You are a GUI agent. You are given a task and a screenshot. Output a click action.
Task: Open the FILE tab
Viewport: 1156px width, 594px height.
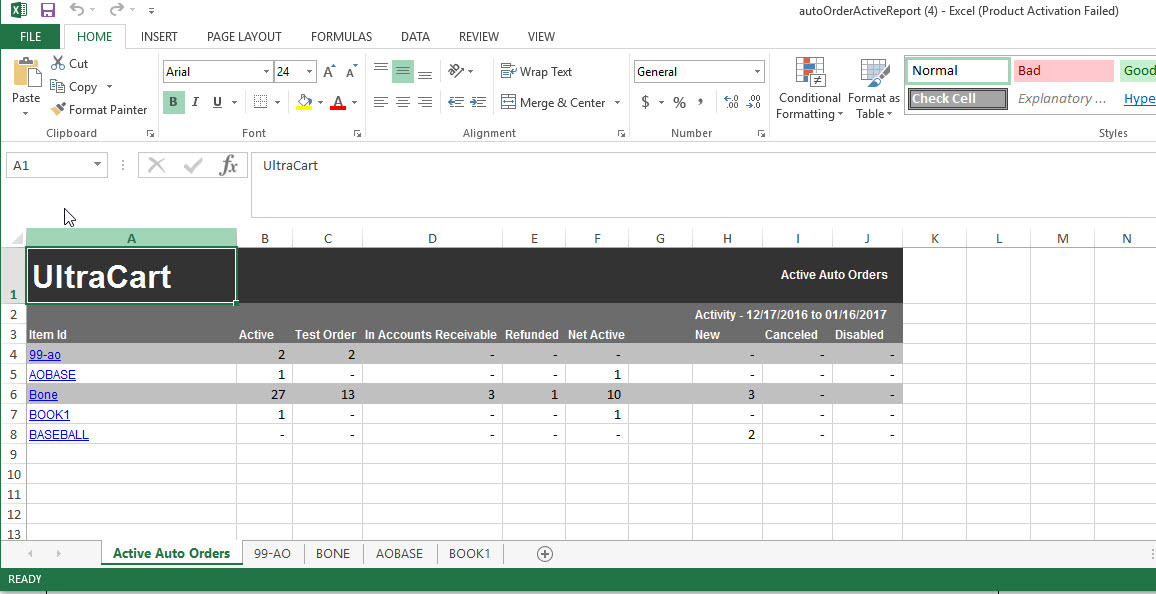pyautogui.click(x=30, y=36)
